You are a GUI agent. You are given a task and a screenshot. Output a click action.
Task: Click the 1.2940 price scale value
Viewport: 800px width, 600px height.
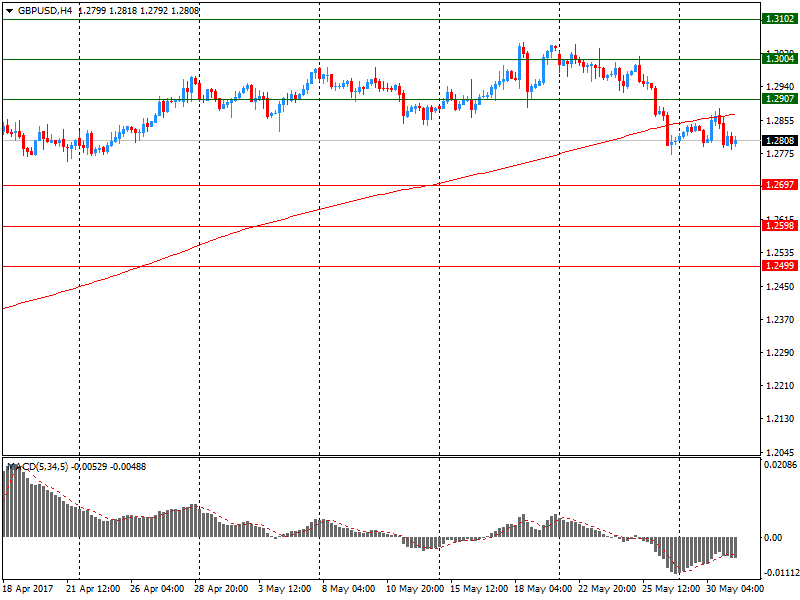[x=781, y=87]
